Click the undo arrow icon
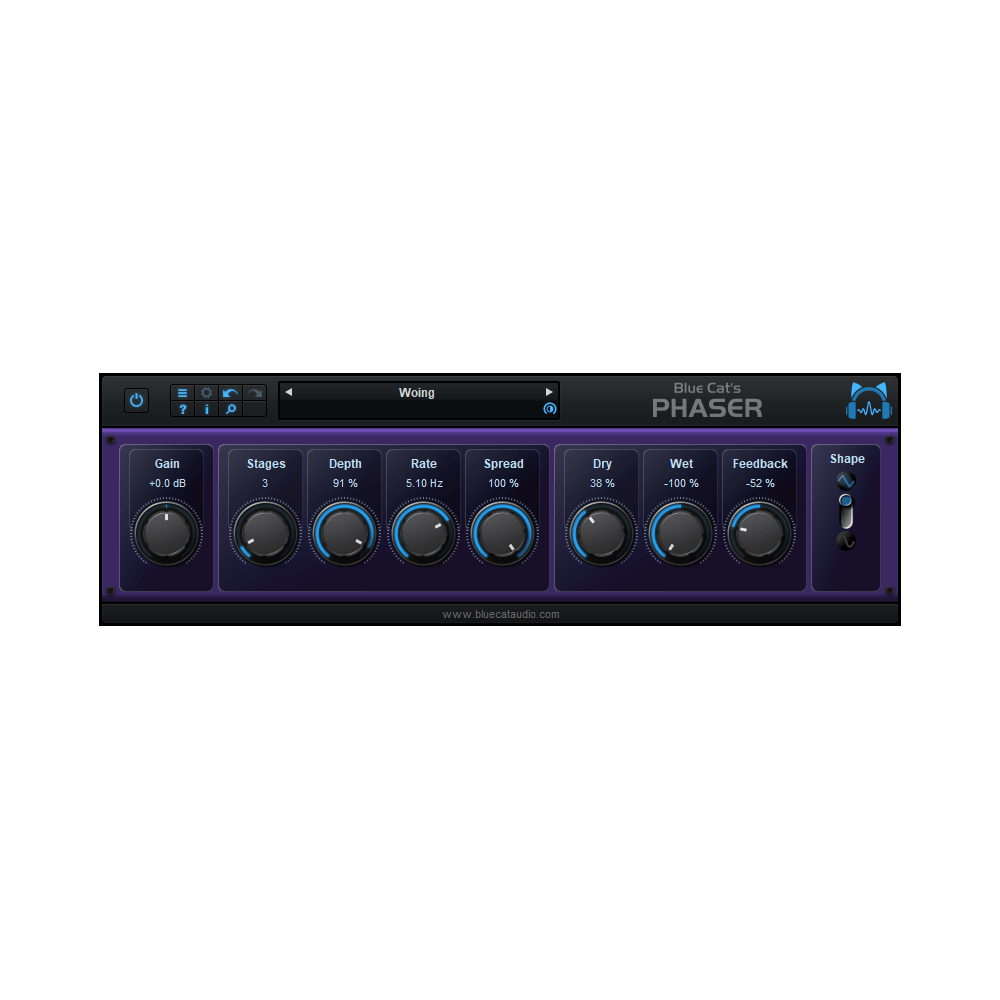The width and height of the screenshot is (1000, 1000). coord(229,392)
